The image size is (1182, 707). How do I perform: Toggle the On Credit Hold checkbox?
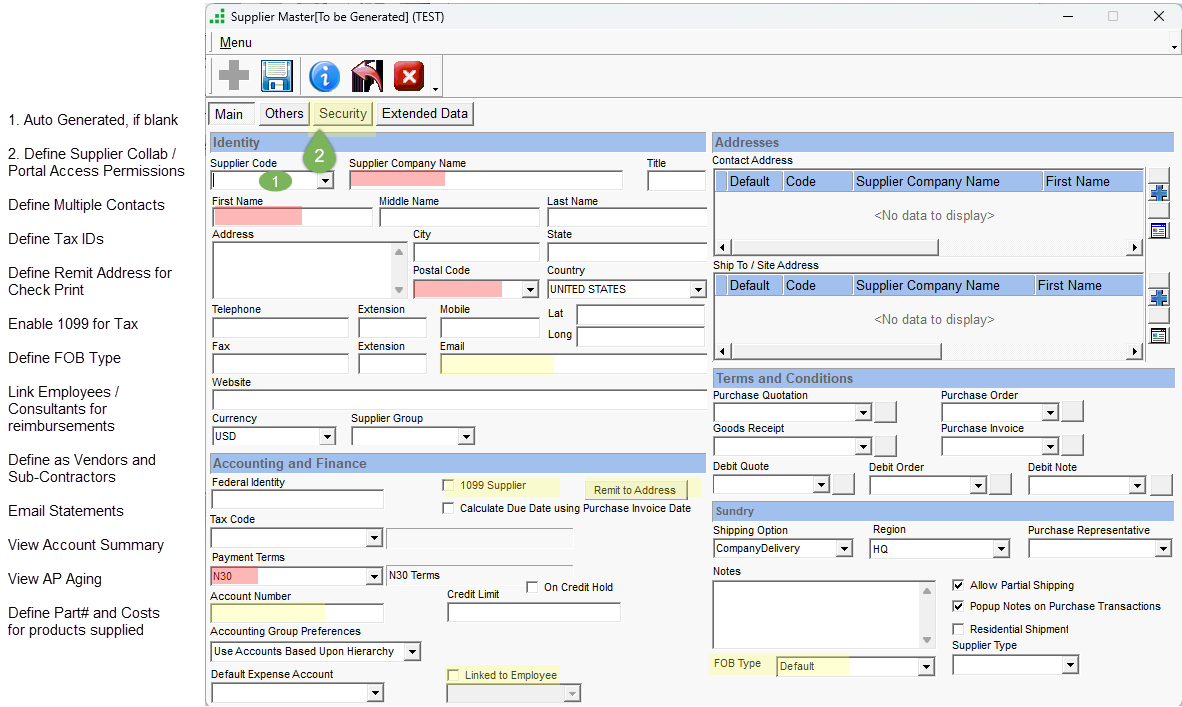533,587
